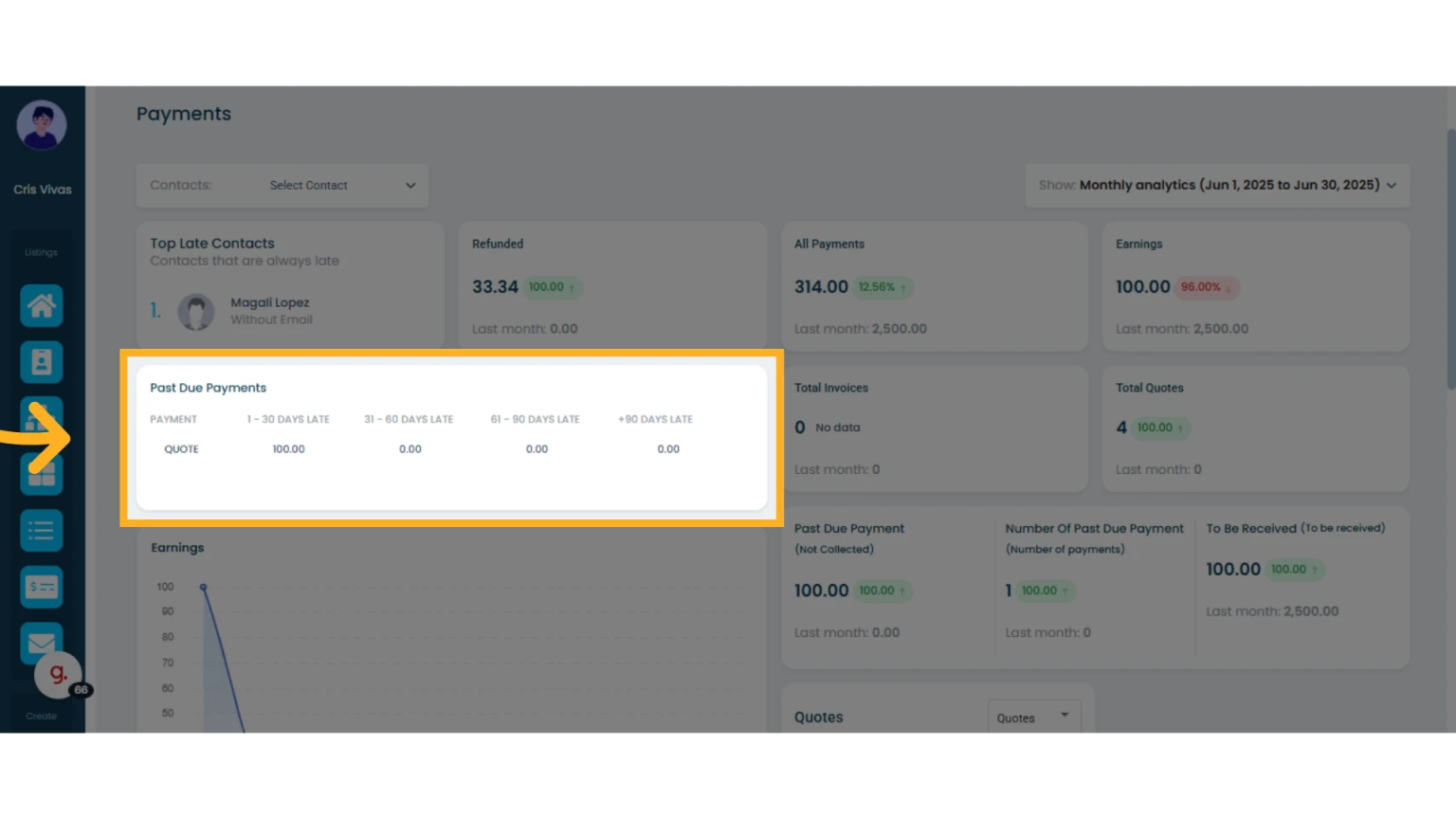Click the Total Quotes value 4
Image resolution: width=1456 pixels, height=819 pixels.
pyautogui.click(x=1121, y=428)
